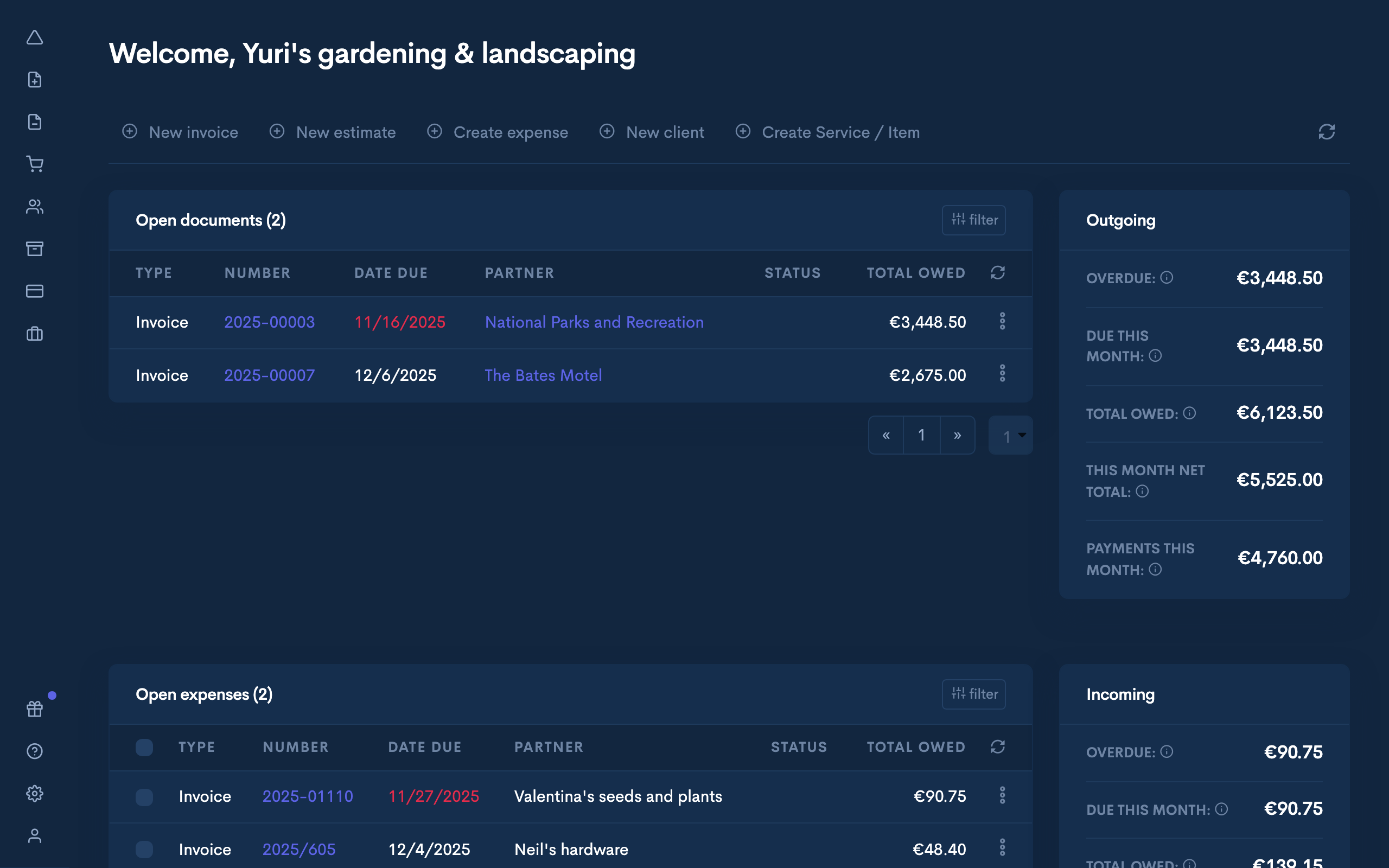Click info icon next to Outgoing OVERDUE

pyautogui.click(x=1167, y=278)
